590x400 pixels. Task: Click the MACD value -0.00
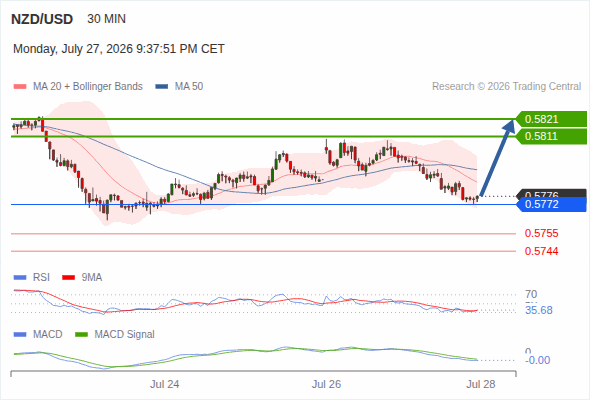point(538,360)
